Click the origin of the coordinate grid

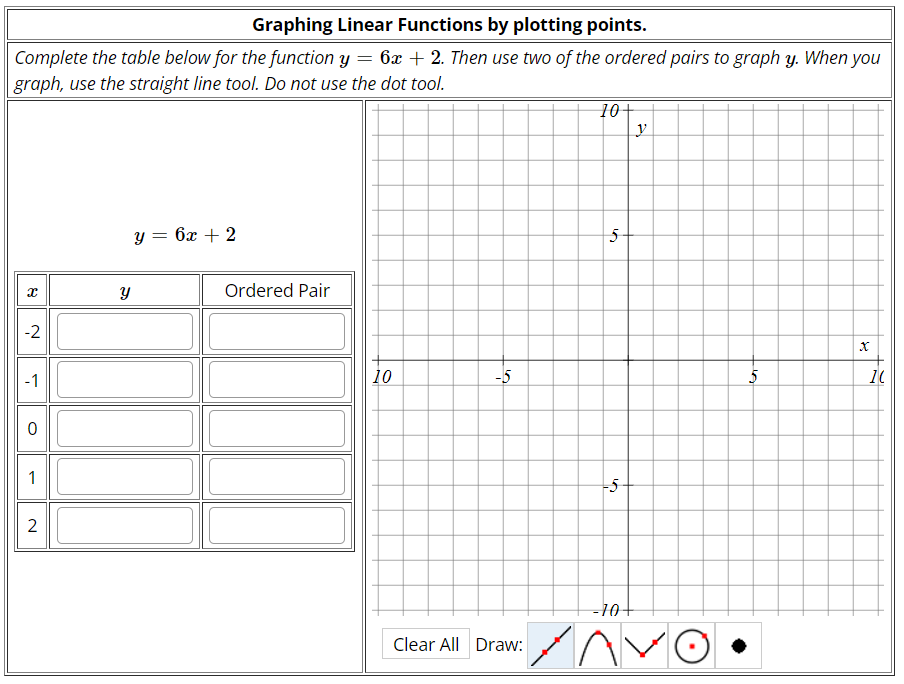click(628, 362)
